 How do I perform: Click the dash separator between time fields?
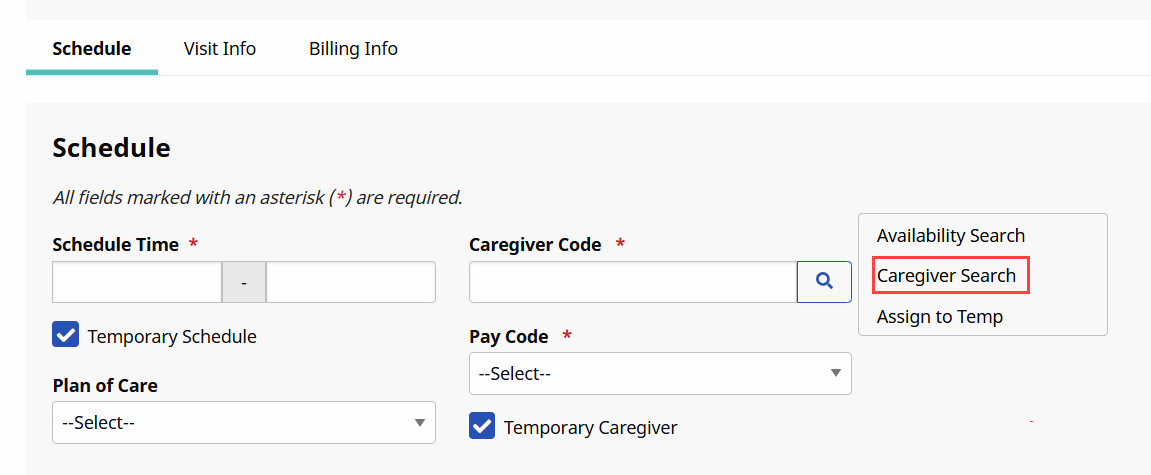244,283
